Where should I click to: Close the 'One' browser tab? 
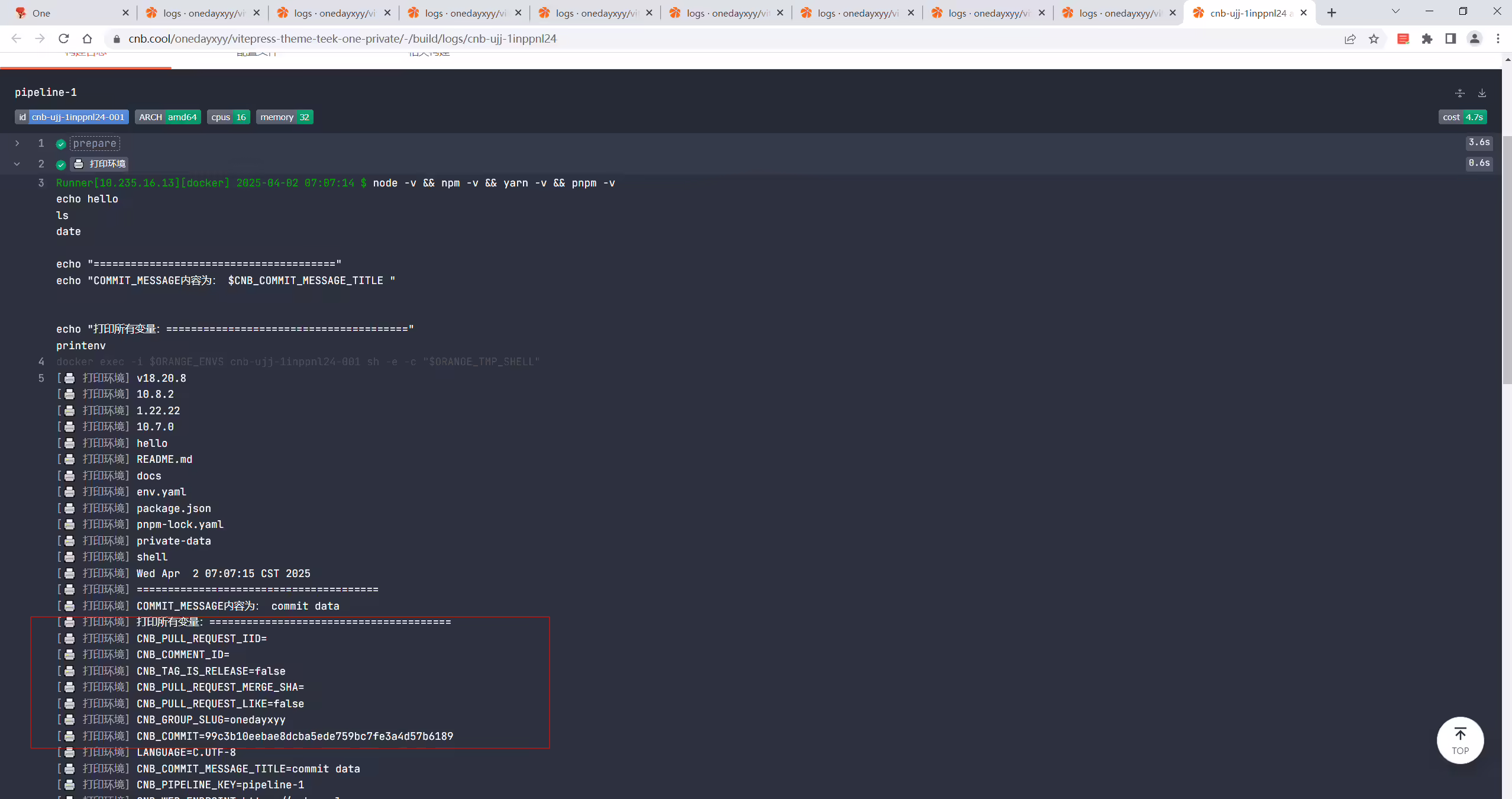(125, 13)
